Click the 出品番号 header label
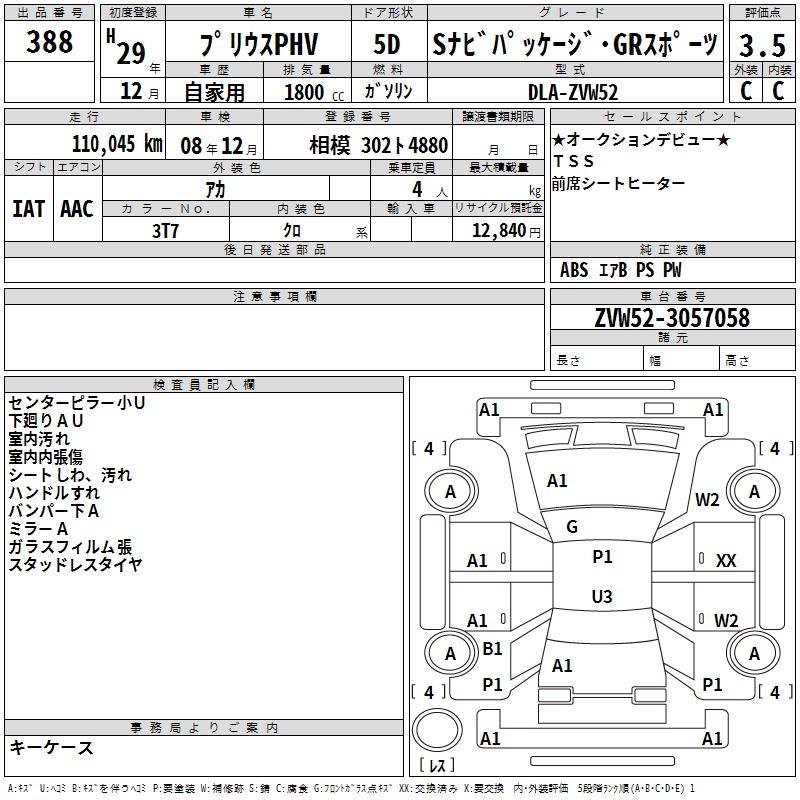Screen dimensions: 800x800 (49, 13)
